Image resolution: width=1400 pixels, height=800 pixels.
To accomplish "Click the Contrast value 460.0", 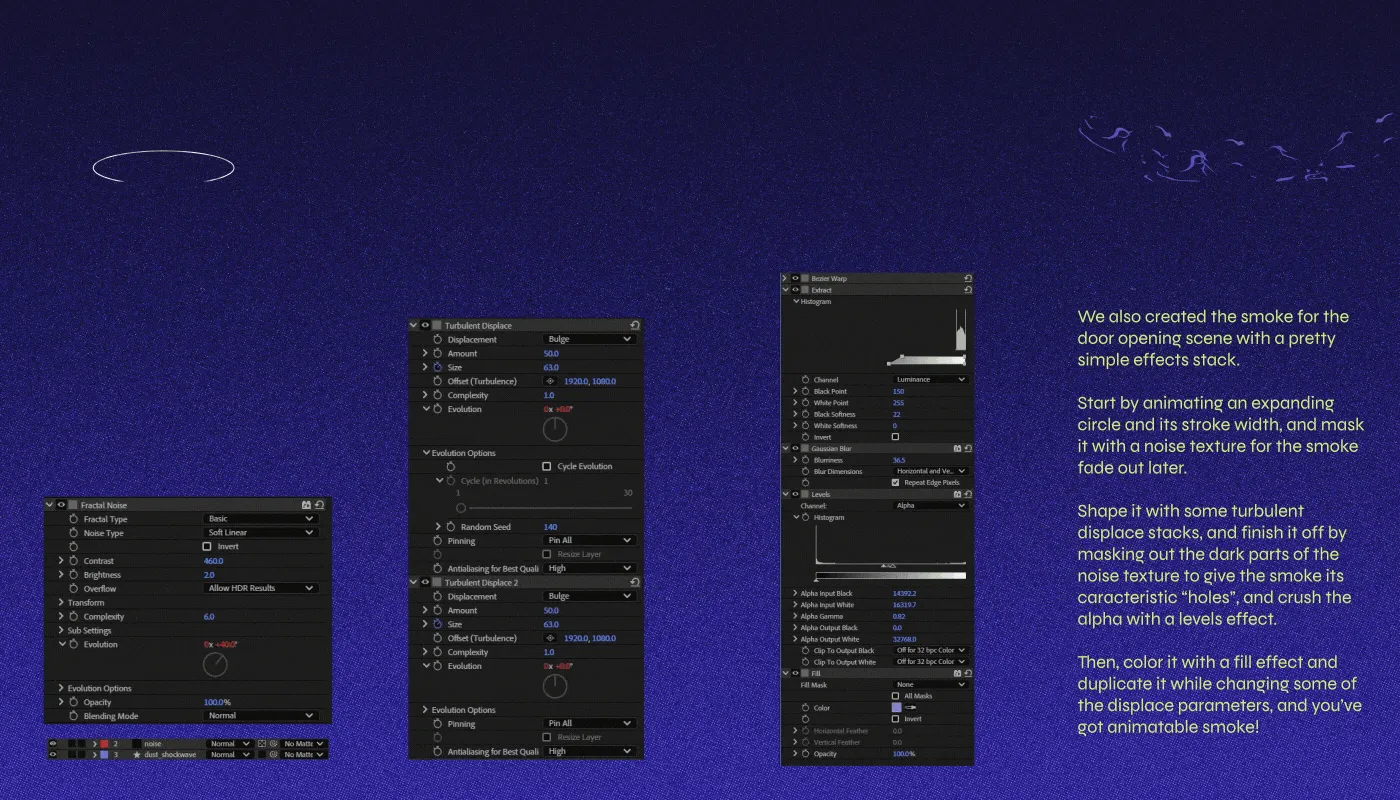I will [214, 561].
